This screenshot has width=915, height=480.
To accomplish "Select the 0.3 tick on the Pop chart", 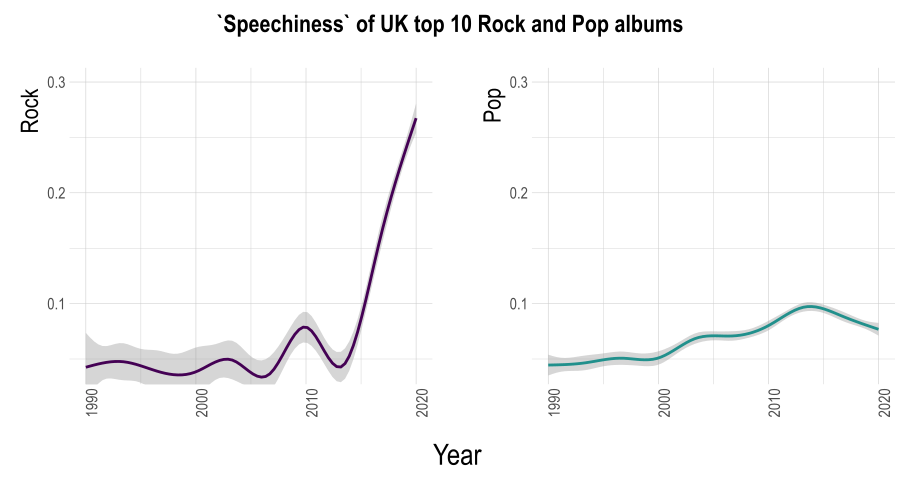I will pyautogui.click(x=519, y=82).
